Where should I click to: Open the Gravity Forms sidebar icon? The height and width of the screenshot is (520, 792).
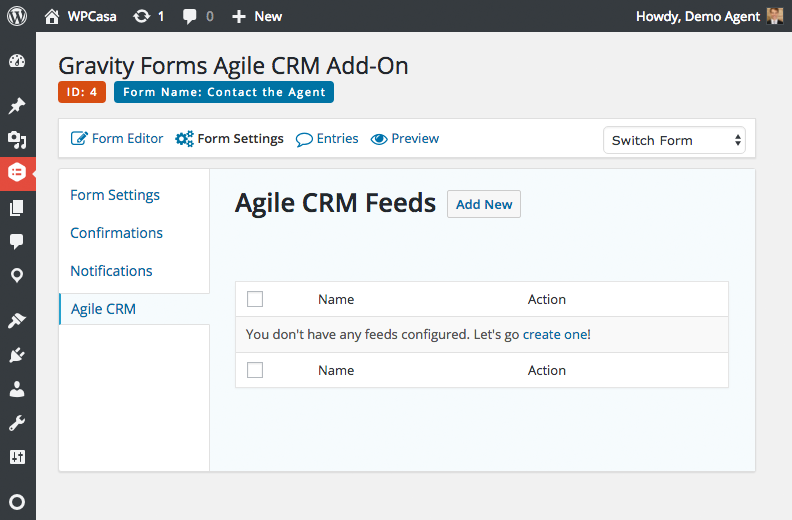tap(17, 173)
